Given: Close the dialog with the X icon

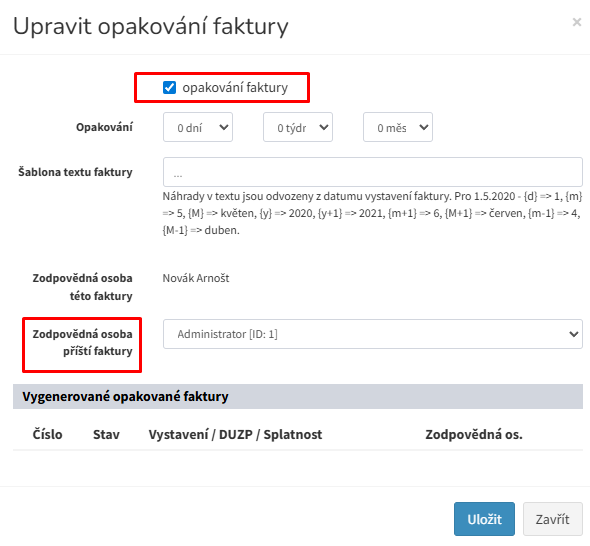Looking at the screenshot, I should (576, 22).
